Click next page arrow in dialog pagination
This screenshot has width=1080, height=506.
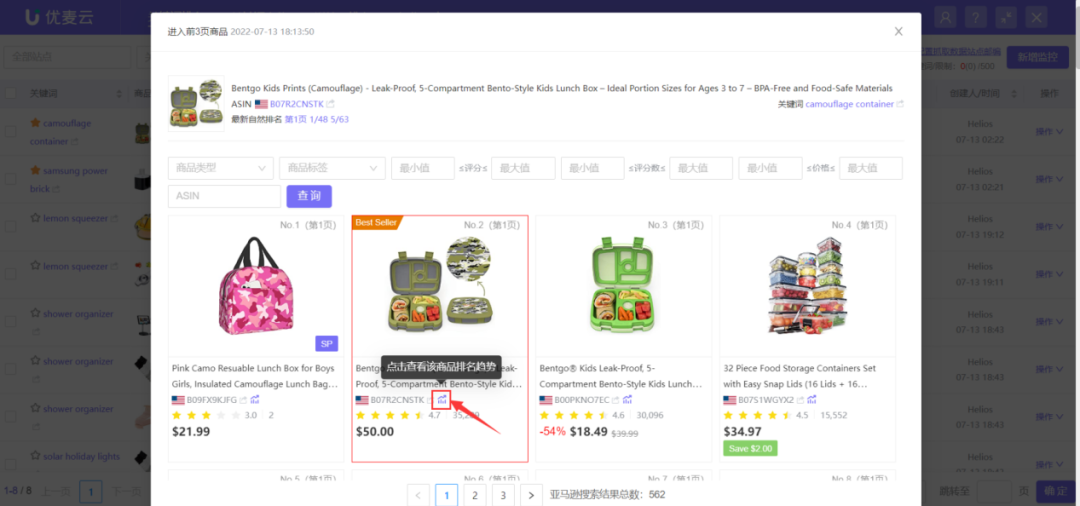(531, 494)
